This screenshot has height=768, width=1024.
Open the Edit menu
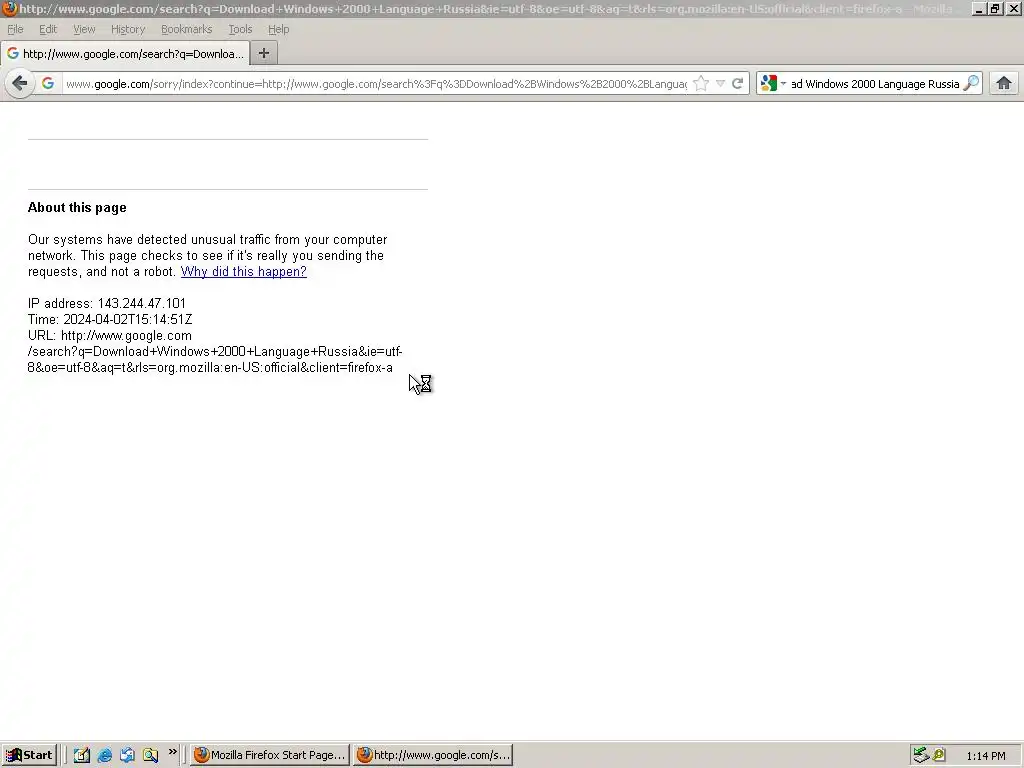coord(48,29)
